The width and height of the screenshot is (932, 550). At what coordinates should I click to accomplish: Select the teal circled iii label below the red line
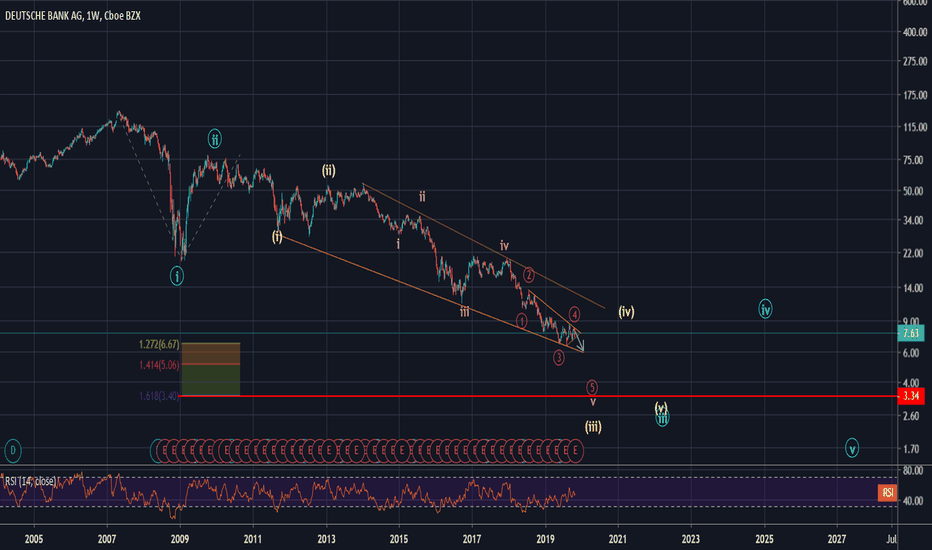tap(662, 418)
